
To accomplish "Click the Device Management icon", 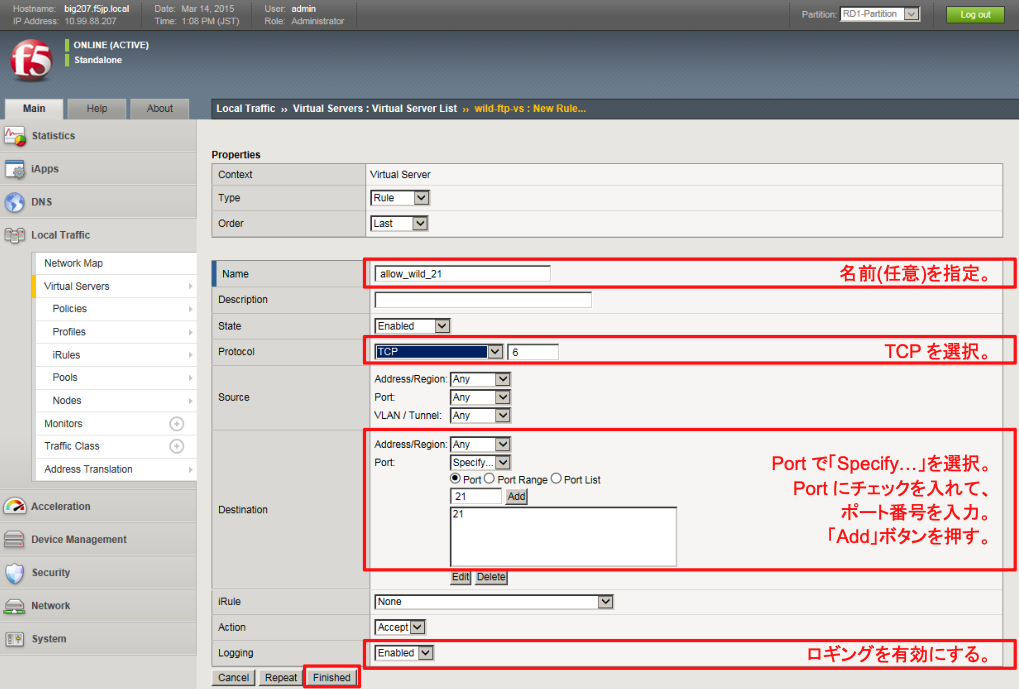I will [x=14, y=540].
